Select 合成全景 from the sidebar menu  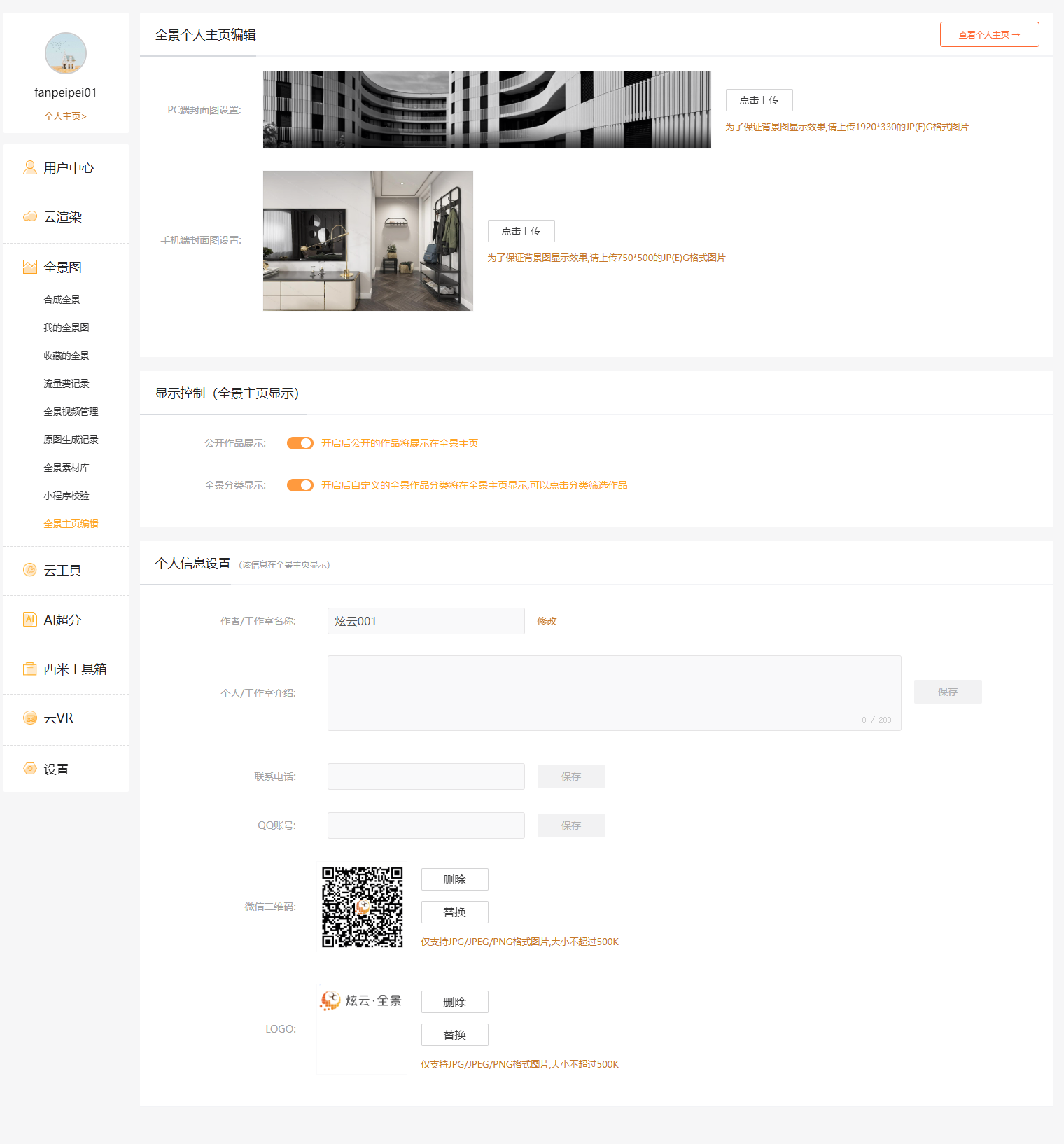pos(62,300)
